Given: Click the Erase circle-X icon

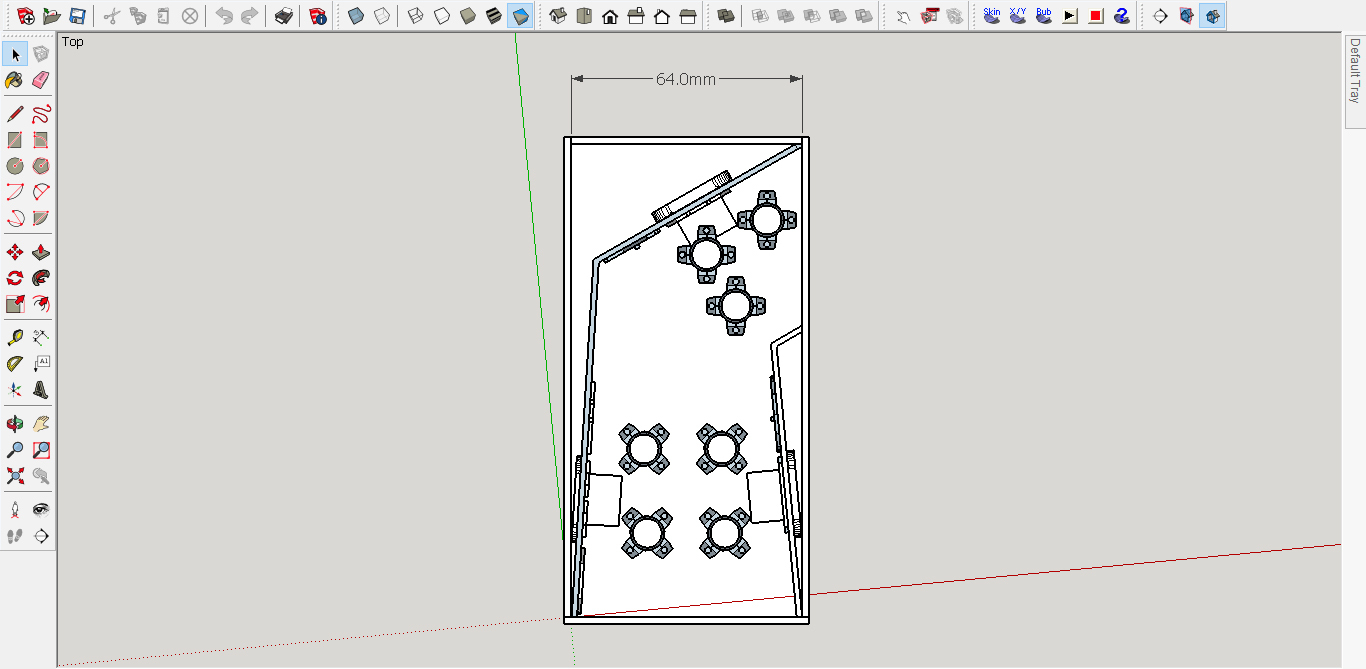Looking at the screenshot, I should point(190,16).
